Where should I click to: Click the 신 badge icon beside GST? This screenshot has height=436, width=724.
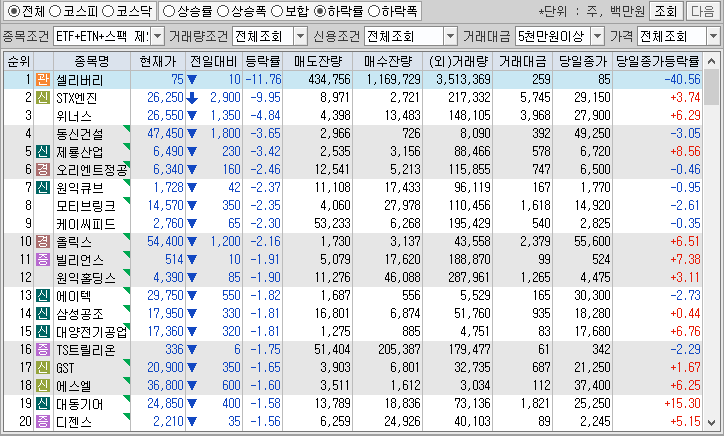point(43,368)
